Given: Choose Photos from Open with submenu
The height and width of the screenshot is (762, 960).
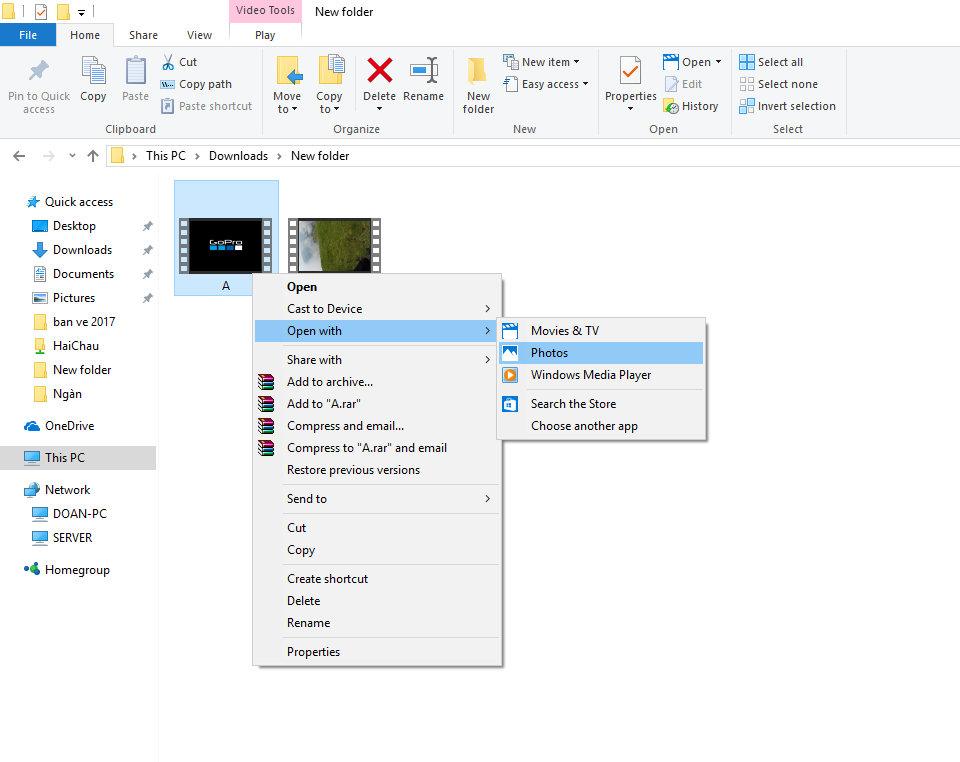Looking at the screenshot, I should point(549,353).
